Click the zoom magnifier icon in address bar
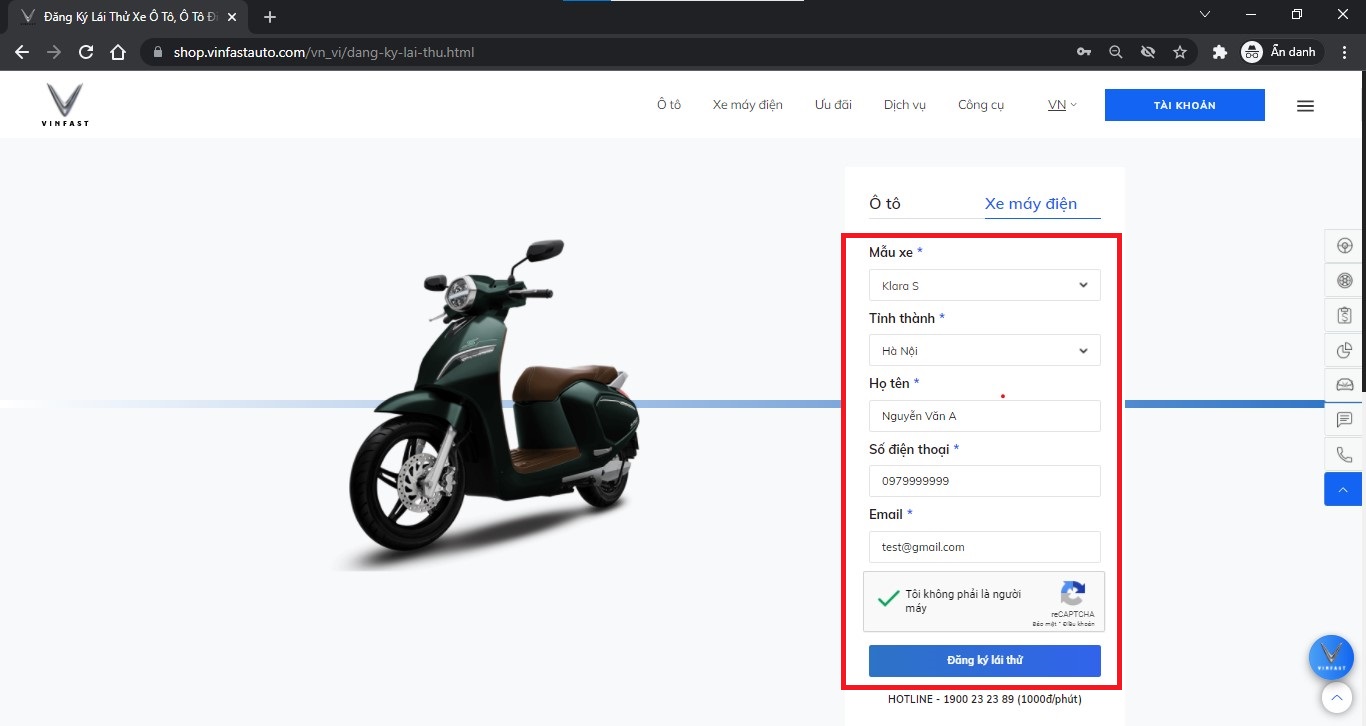The height and width of the screenshot is (726, 1366). tap(1116, 52)
